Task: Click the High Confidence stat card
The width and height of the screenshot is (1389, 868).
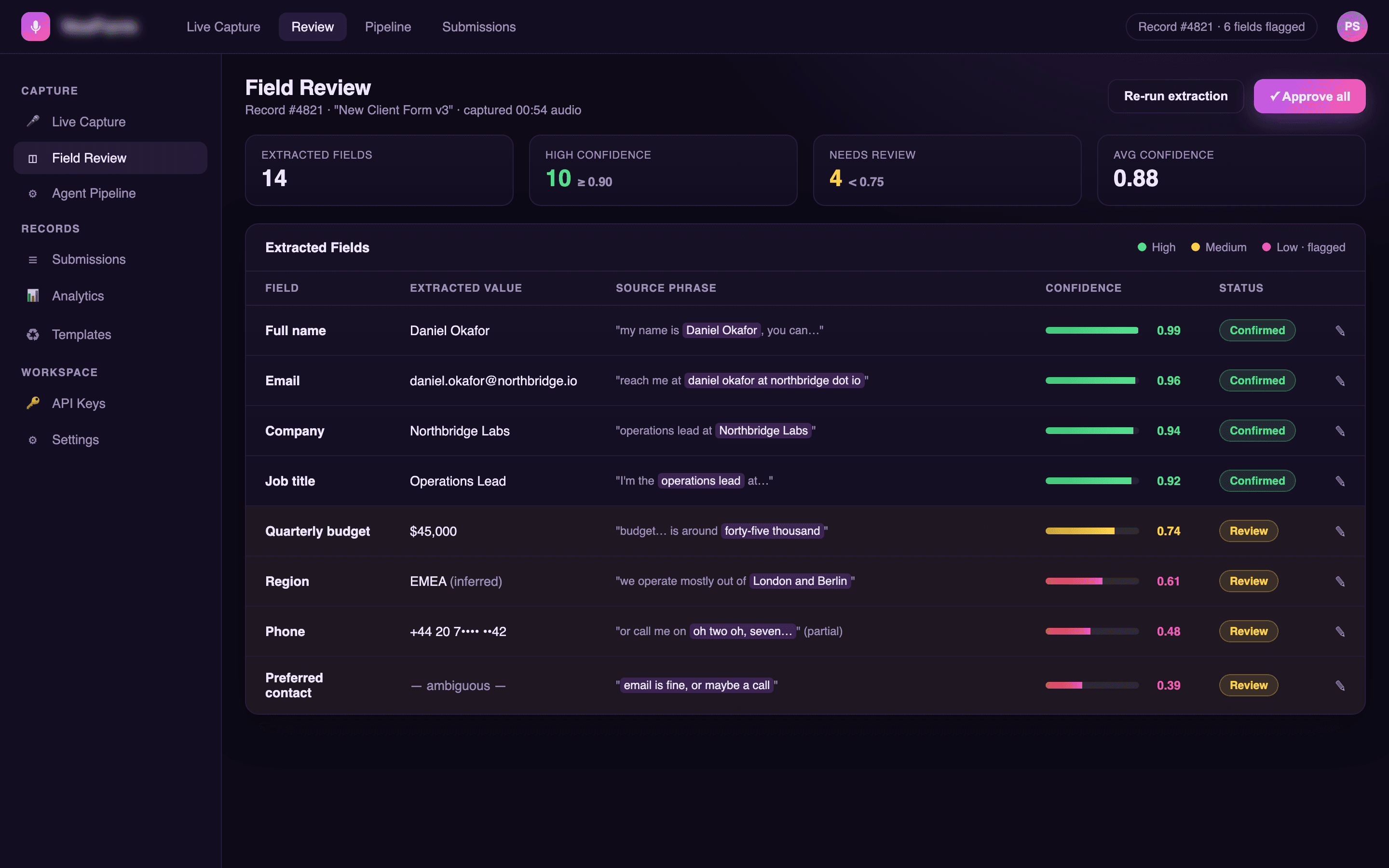Action: pos(663,170)
